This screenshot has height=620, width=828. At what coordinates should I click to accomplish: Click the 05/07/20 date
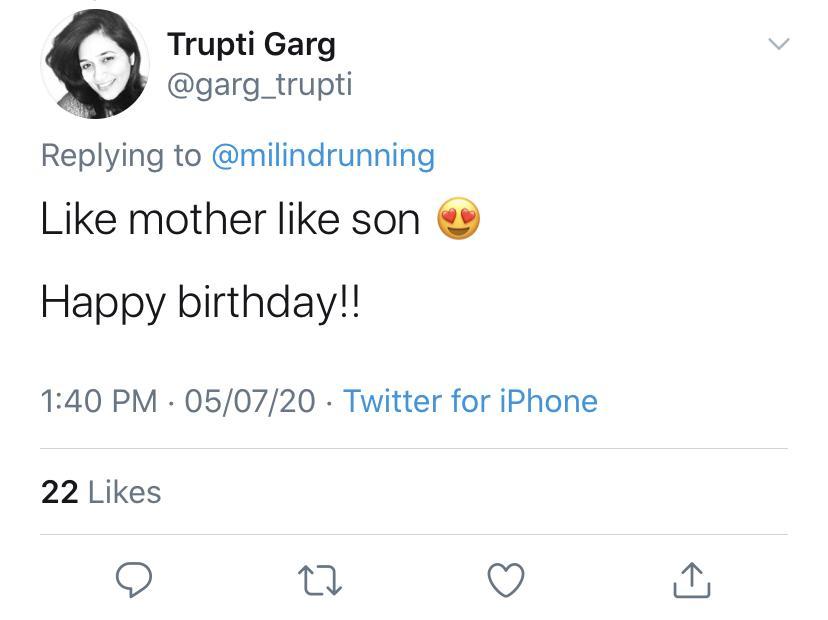point(249,401)
